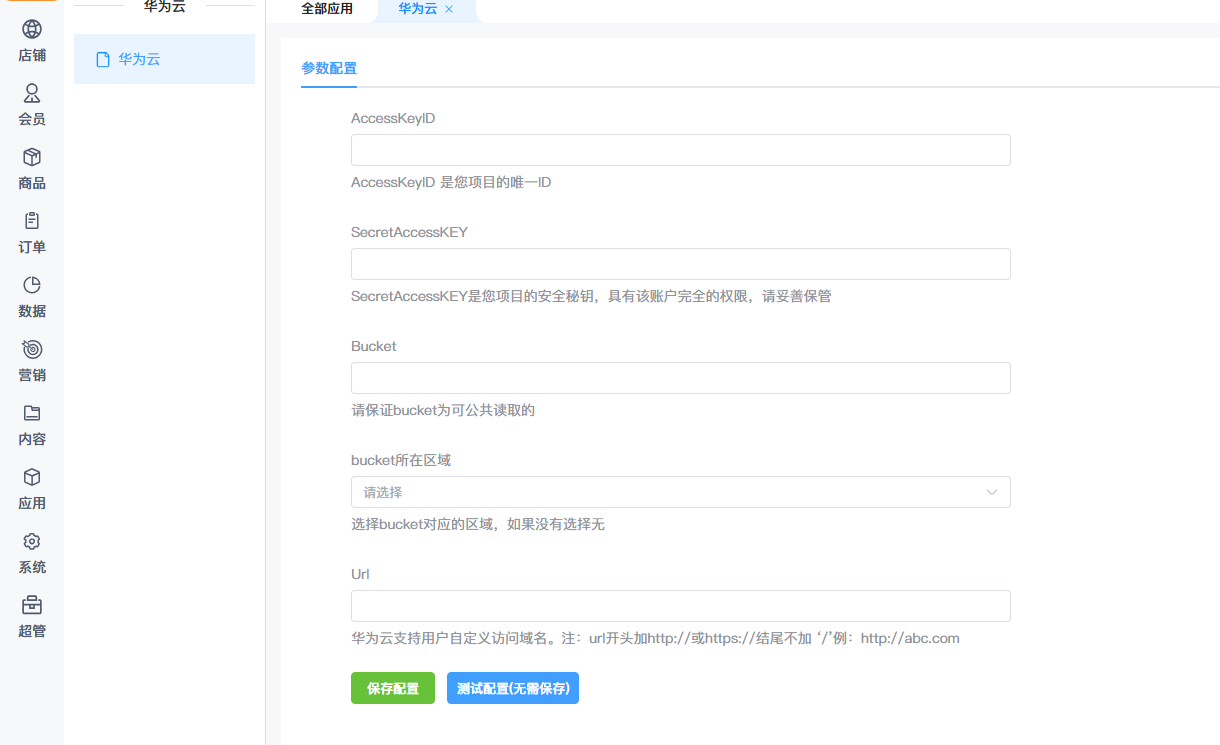Viewport: 1220px width, 745px height.
Task: Open the 内容 content folder icon
Action: 32,413
